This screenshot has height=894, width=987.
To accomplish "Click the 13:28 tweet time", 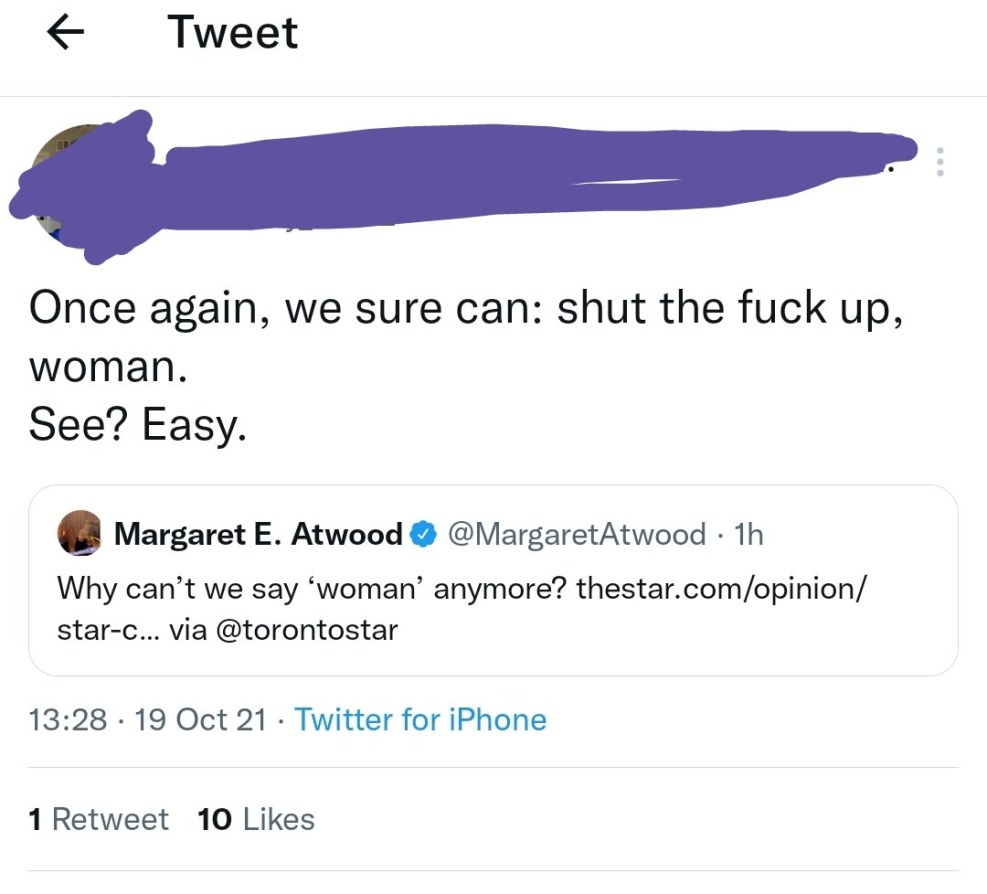I will [x=67, y=720].
